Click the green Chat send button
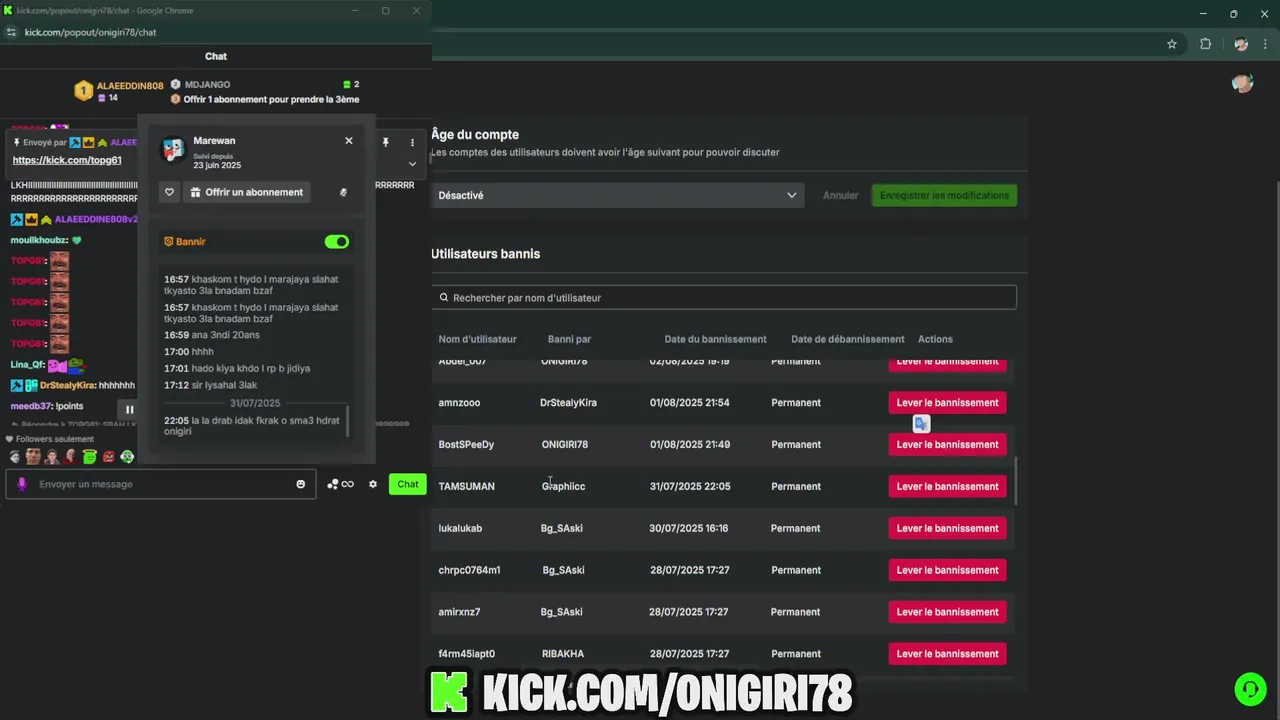The image size is (1280, 720). coord(408,484)
